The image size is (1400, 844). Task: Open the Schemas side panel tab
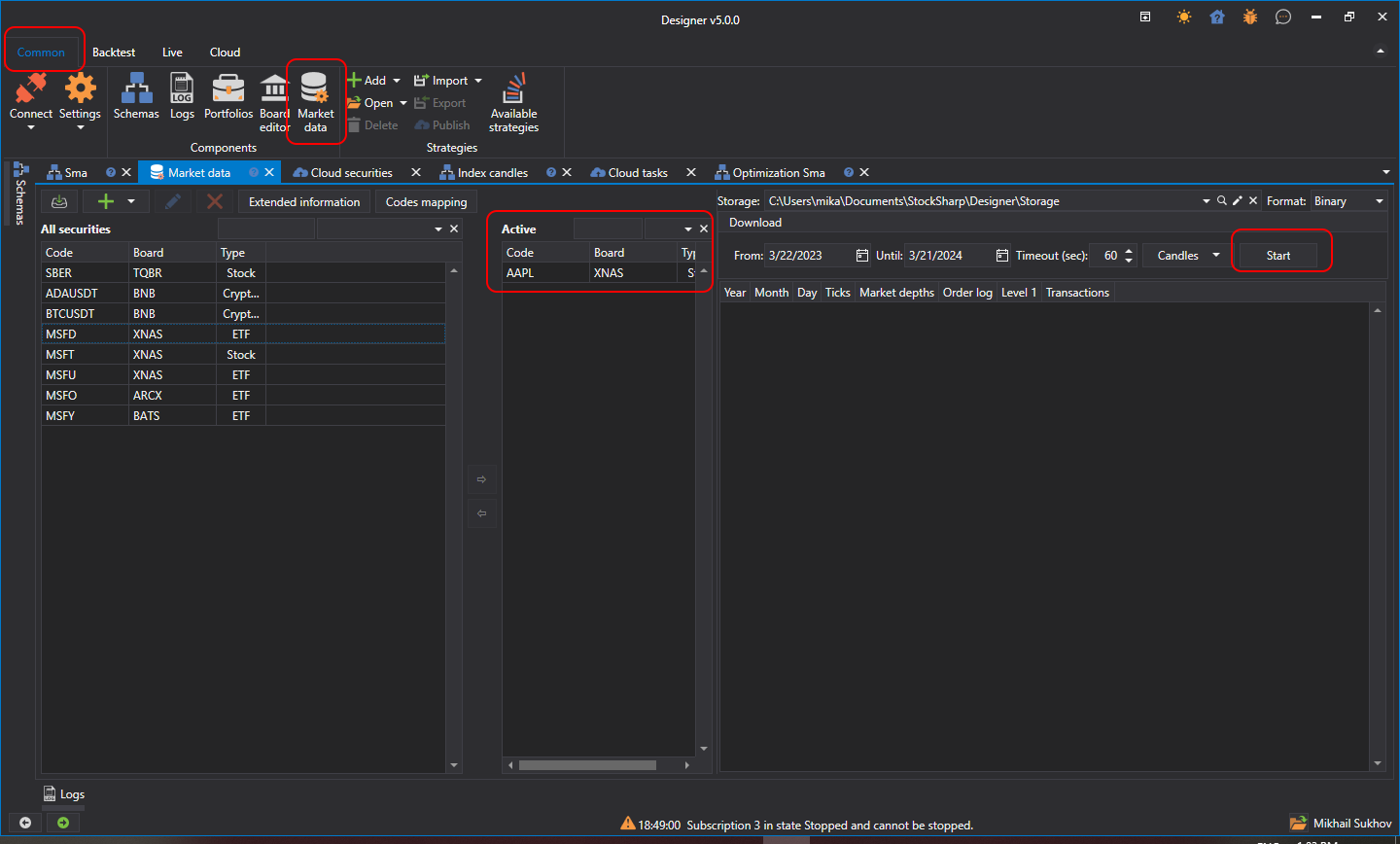tap(20, 193)
